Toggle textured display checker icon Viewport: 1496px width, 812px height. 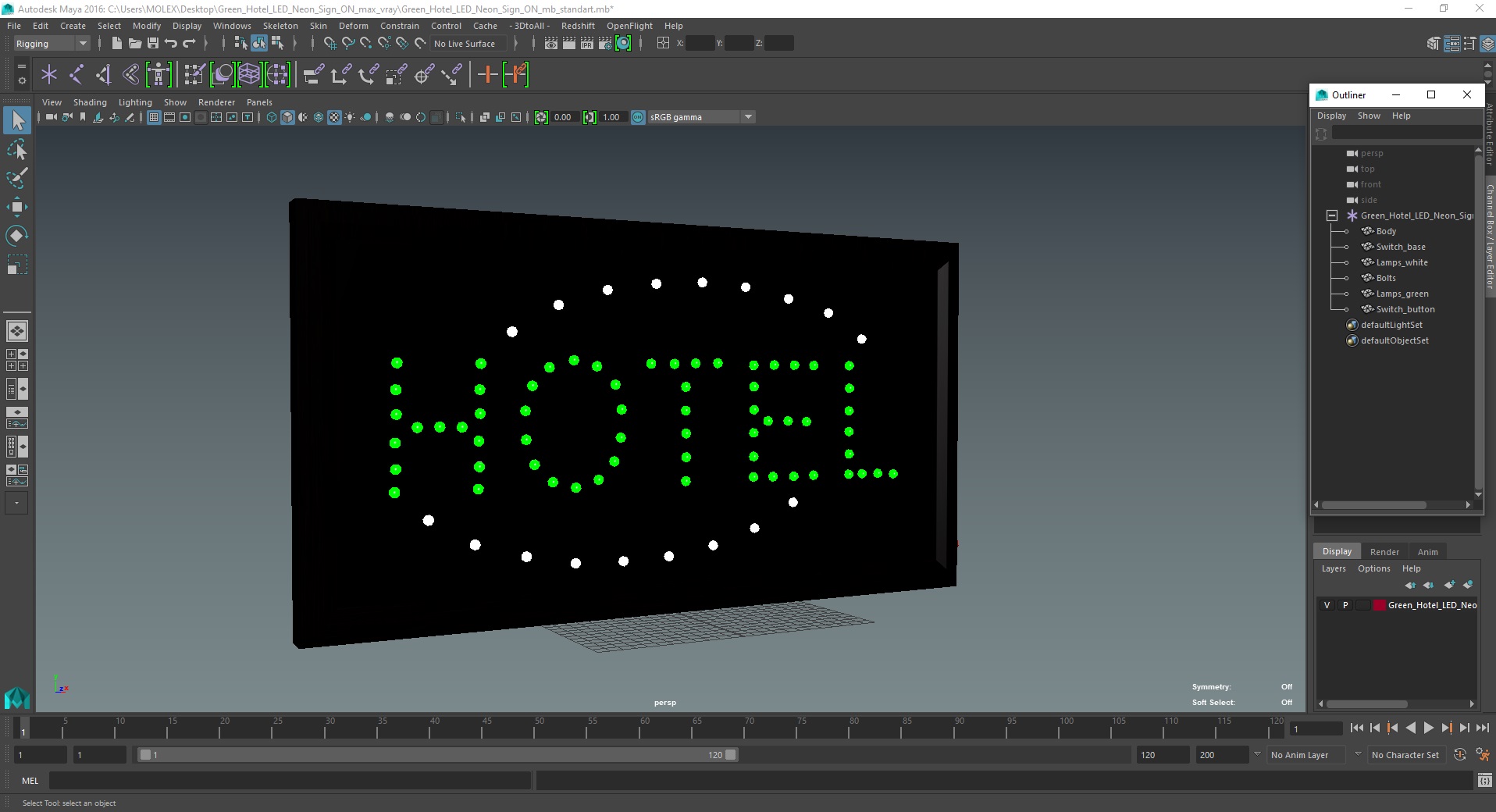334,117
